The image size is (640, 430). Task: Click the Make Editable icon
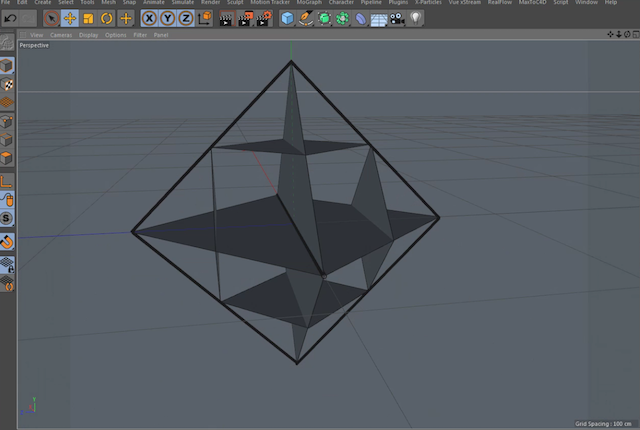[7, 43]
